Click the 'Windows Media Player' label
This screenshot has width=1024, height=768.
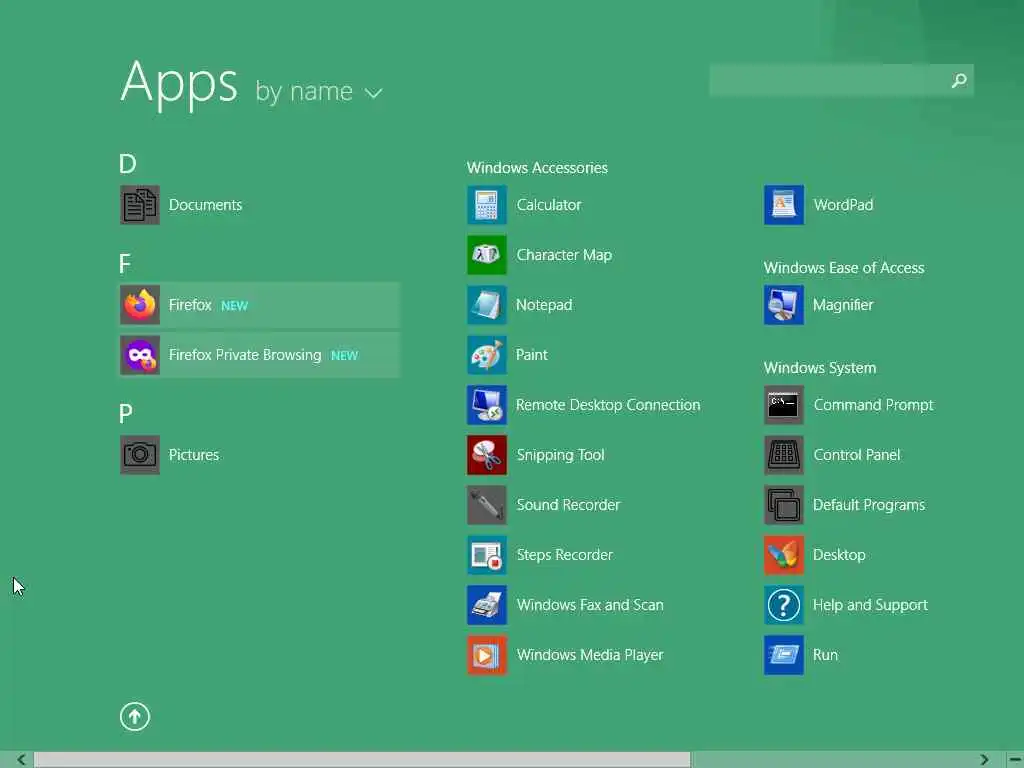click(590, 655)
